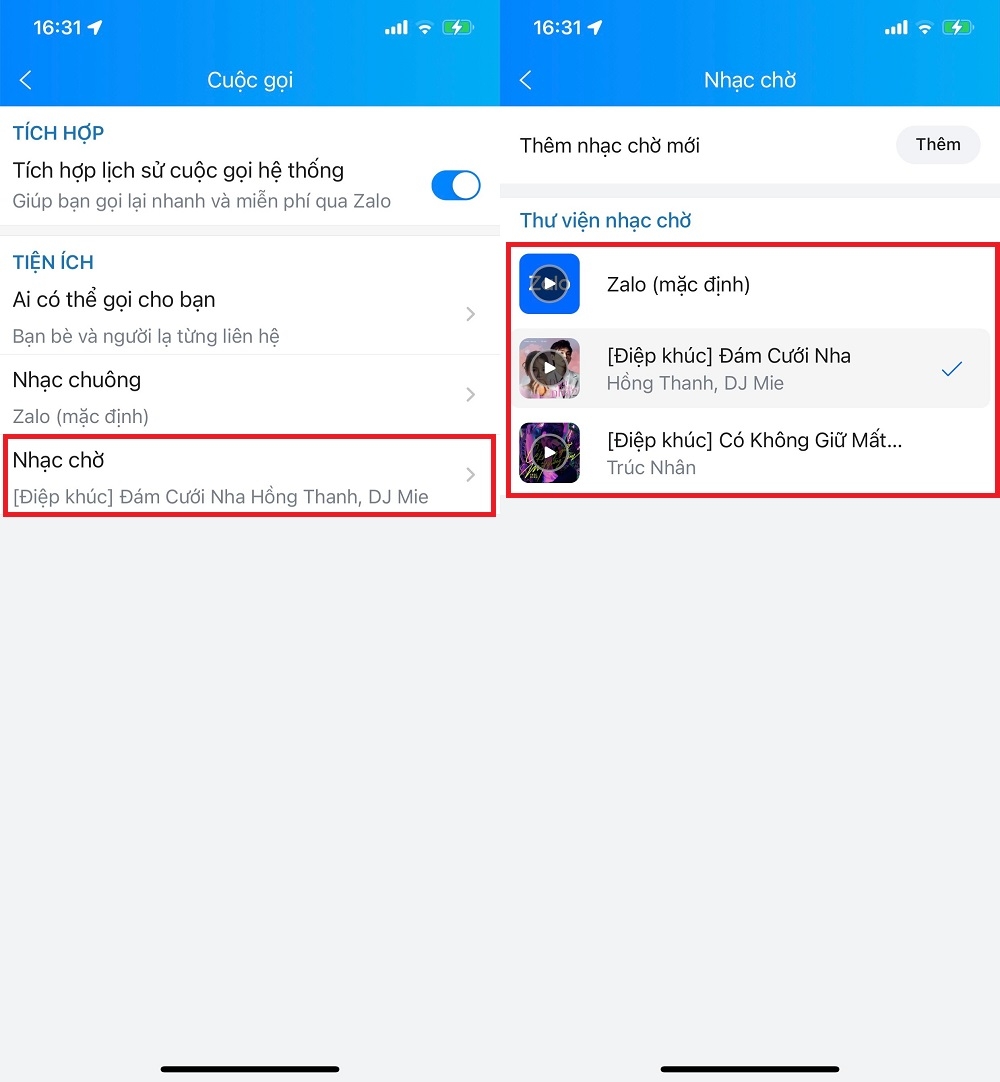Tap location arrow icon beside right 16:31
Viewport: 1000px width, 1082px height.
coord(595,27)
